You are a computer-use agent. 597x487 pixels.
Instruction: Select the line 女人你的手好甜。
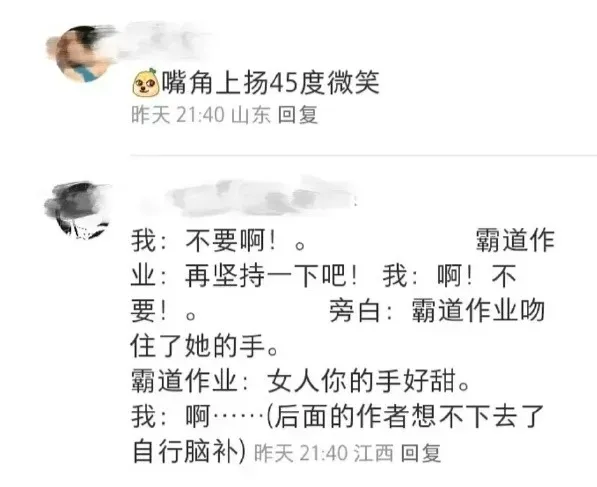[x=369, y=381]
